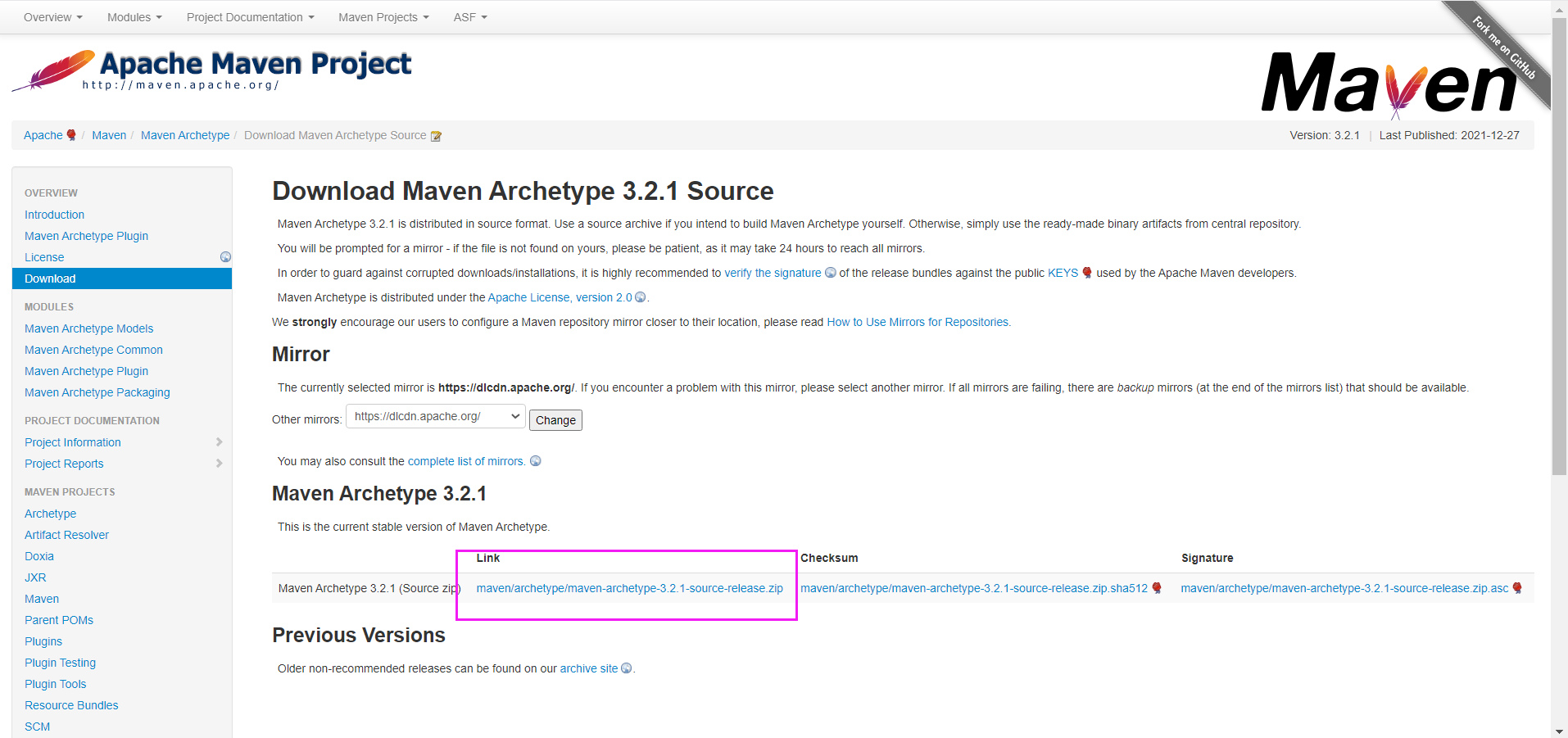
Task: Click the Checksum column header
Action: [x=829, y=558]
